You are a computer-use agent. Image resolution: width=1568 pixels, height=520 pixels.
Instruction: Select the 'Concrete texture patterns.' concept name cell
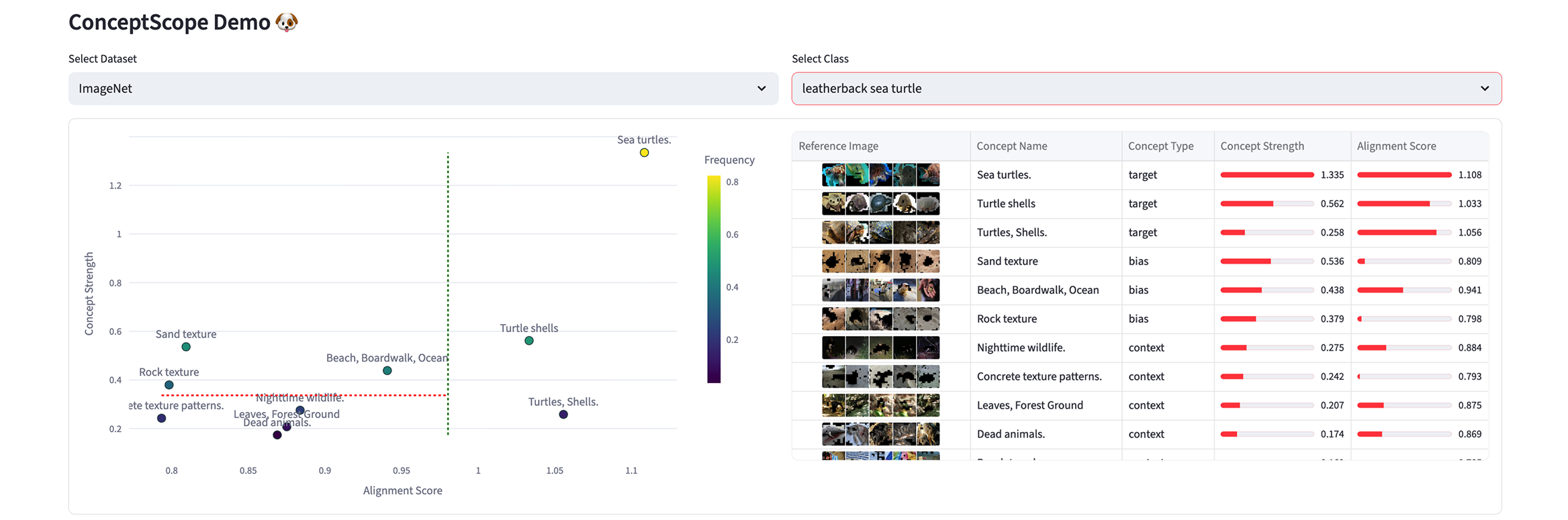click(1046, 377)
